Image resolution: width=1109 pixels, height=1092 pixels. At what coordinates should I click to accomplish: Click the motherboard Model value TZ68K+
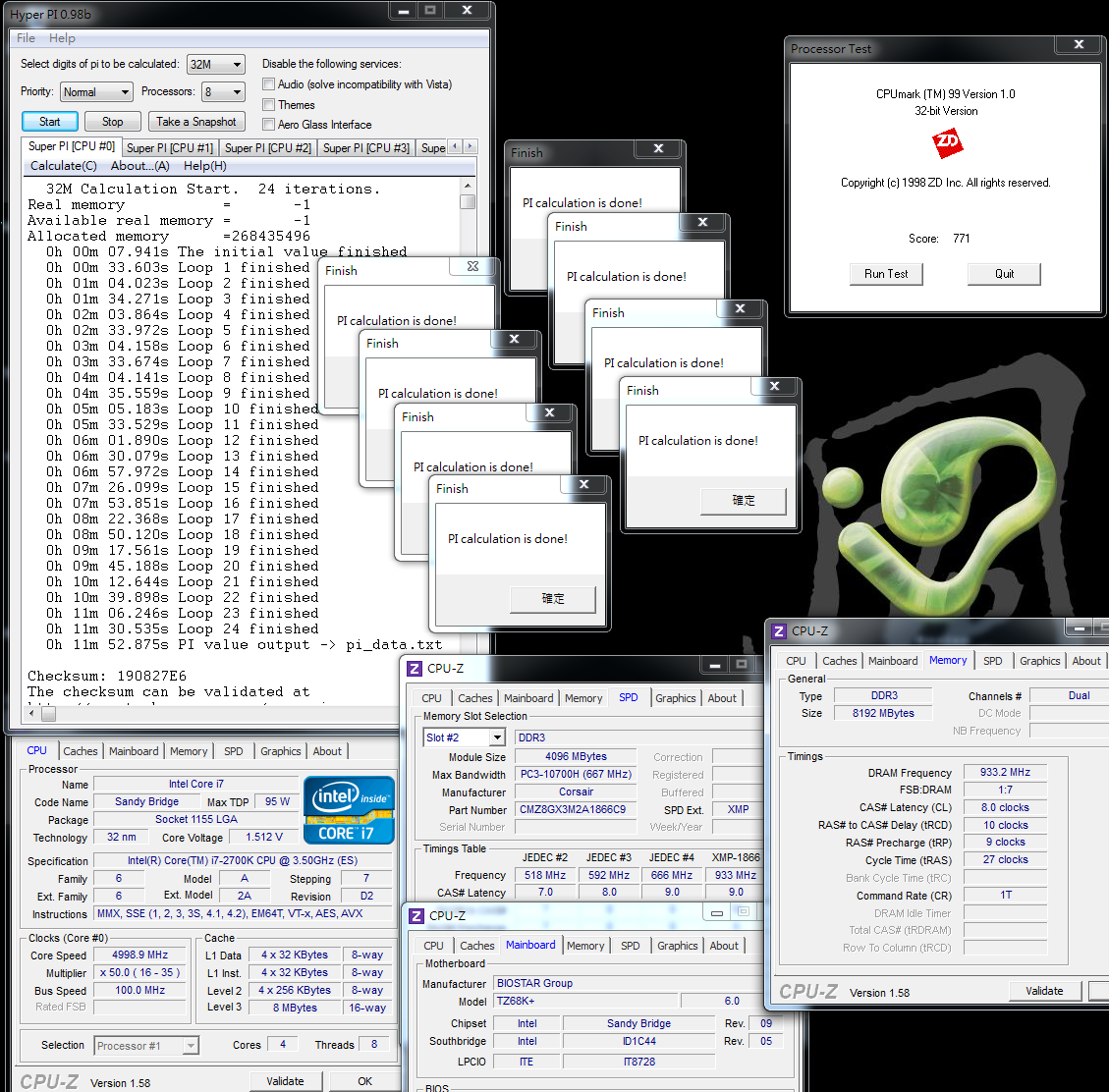coord(585,1001)
